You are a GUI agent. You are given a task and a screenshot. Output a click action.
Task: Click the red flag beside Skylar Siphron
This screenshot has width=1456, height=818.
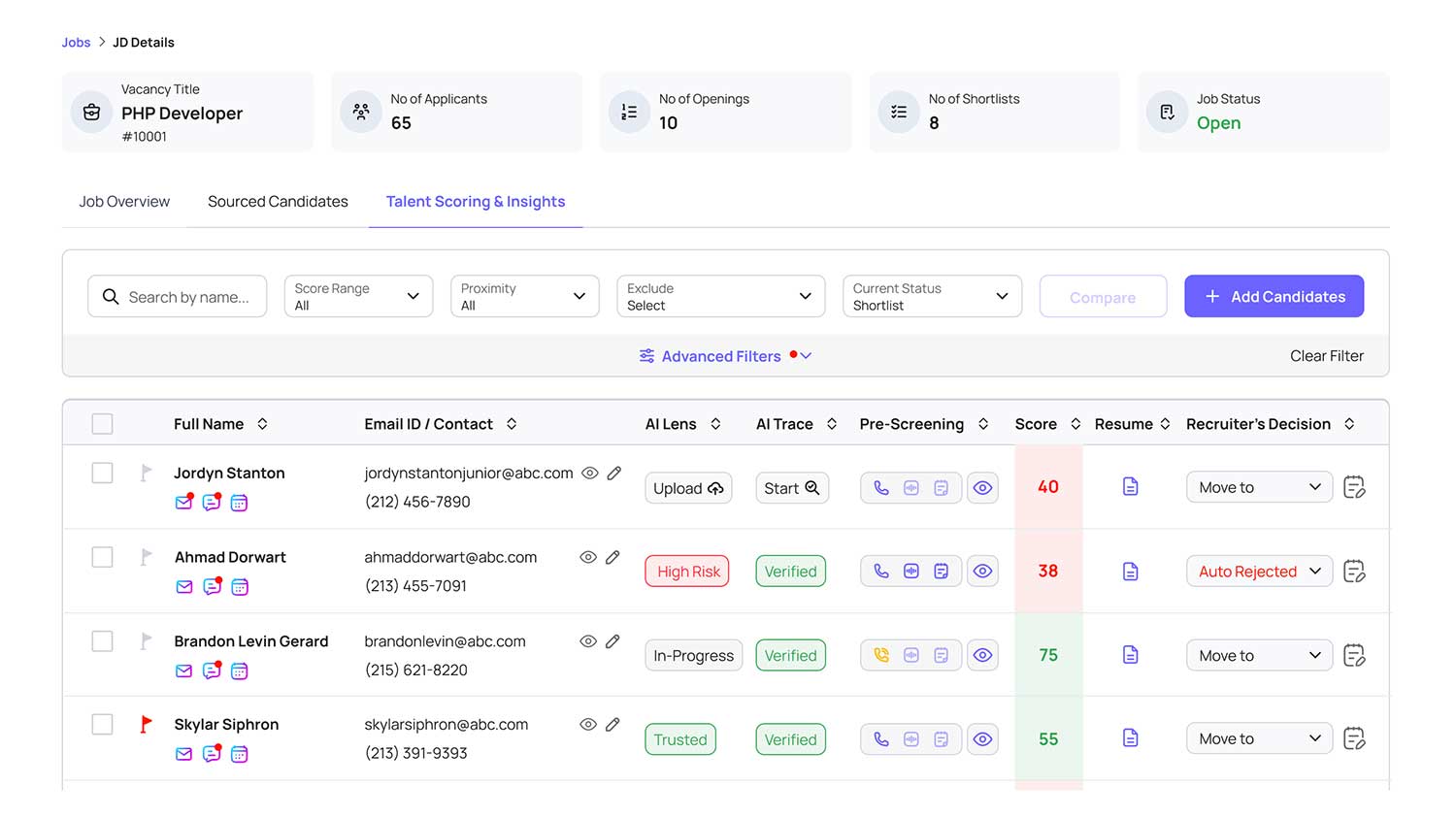146,725
